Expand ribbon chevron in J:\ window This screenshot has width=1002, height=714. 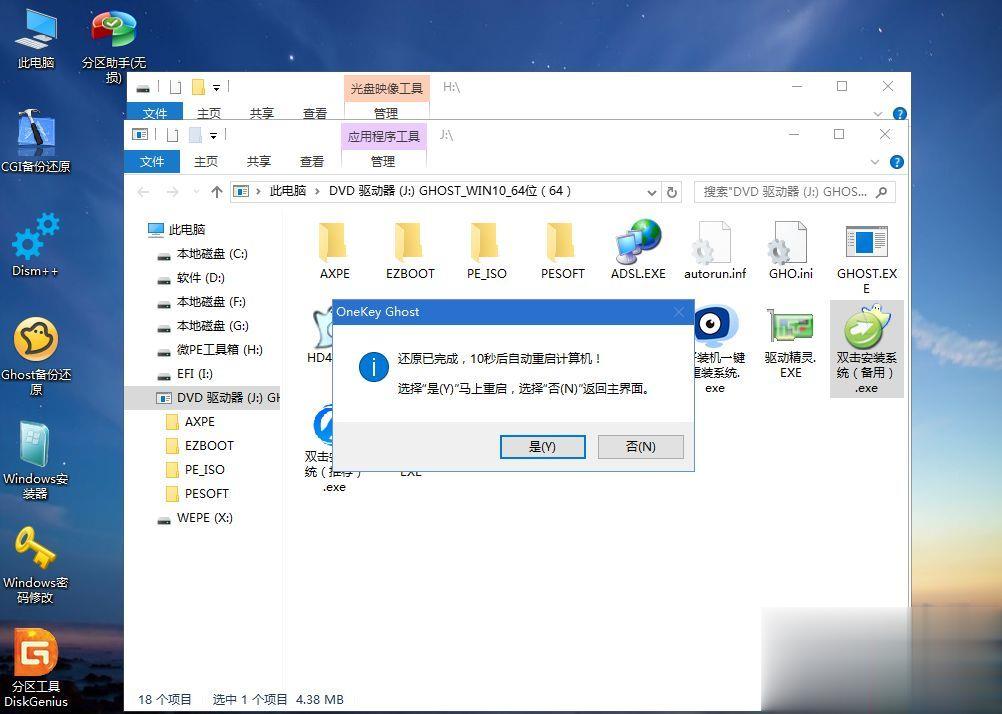coord(875,162)
